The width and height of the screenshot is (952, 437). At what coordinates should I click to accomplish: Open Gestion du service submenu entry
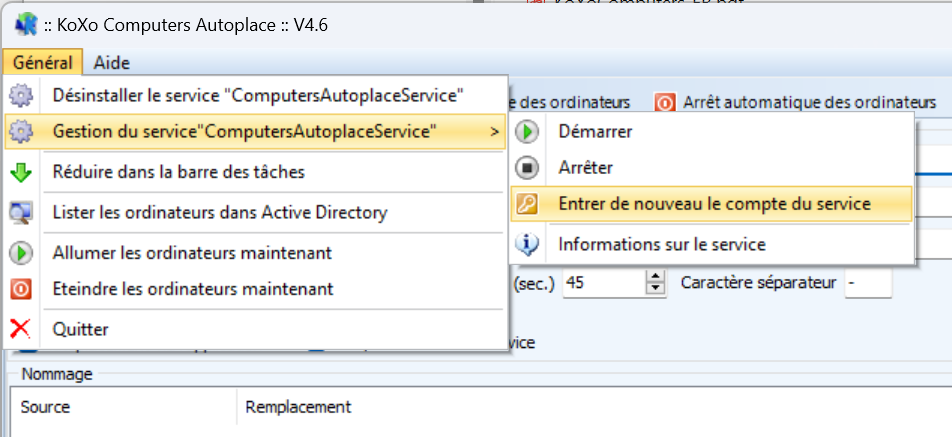click(x=255, y=131)
